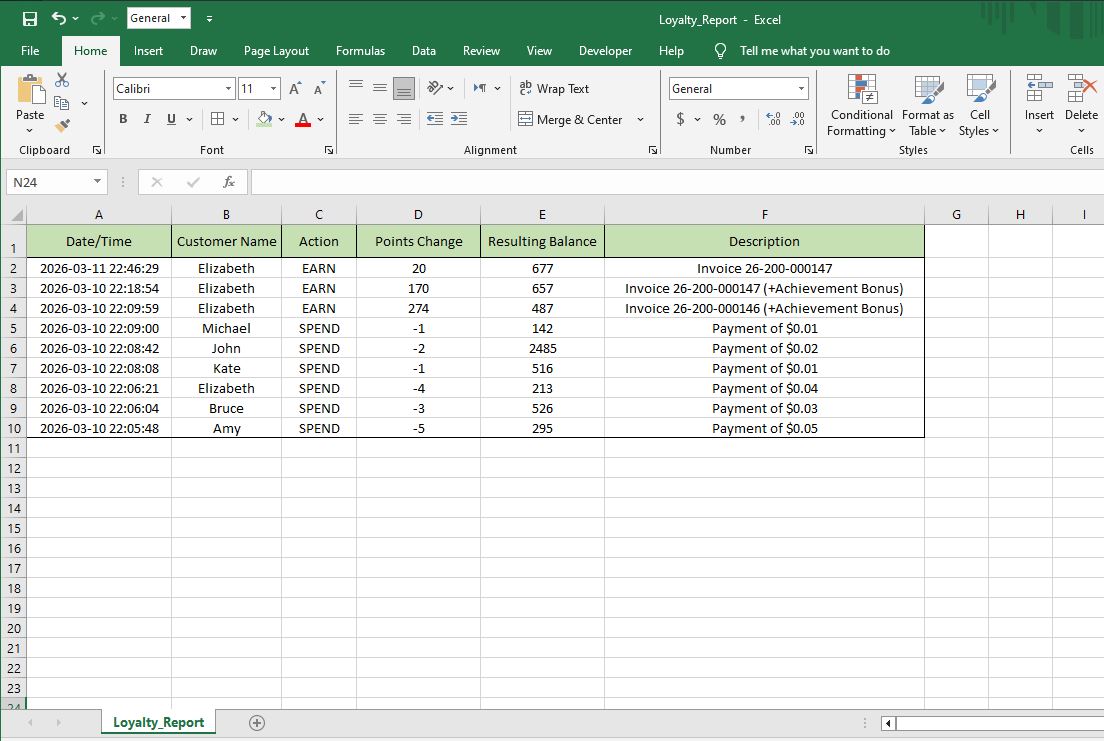The image size is (1104, 741).
Task: Click the Save icon in title bar
Action: [x=30, y=19]
